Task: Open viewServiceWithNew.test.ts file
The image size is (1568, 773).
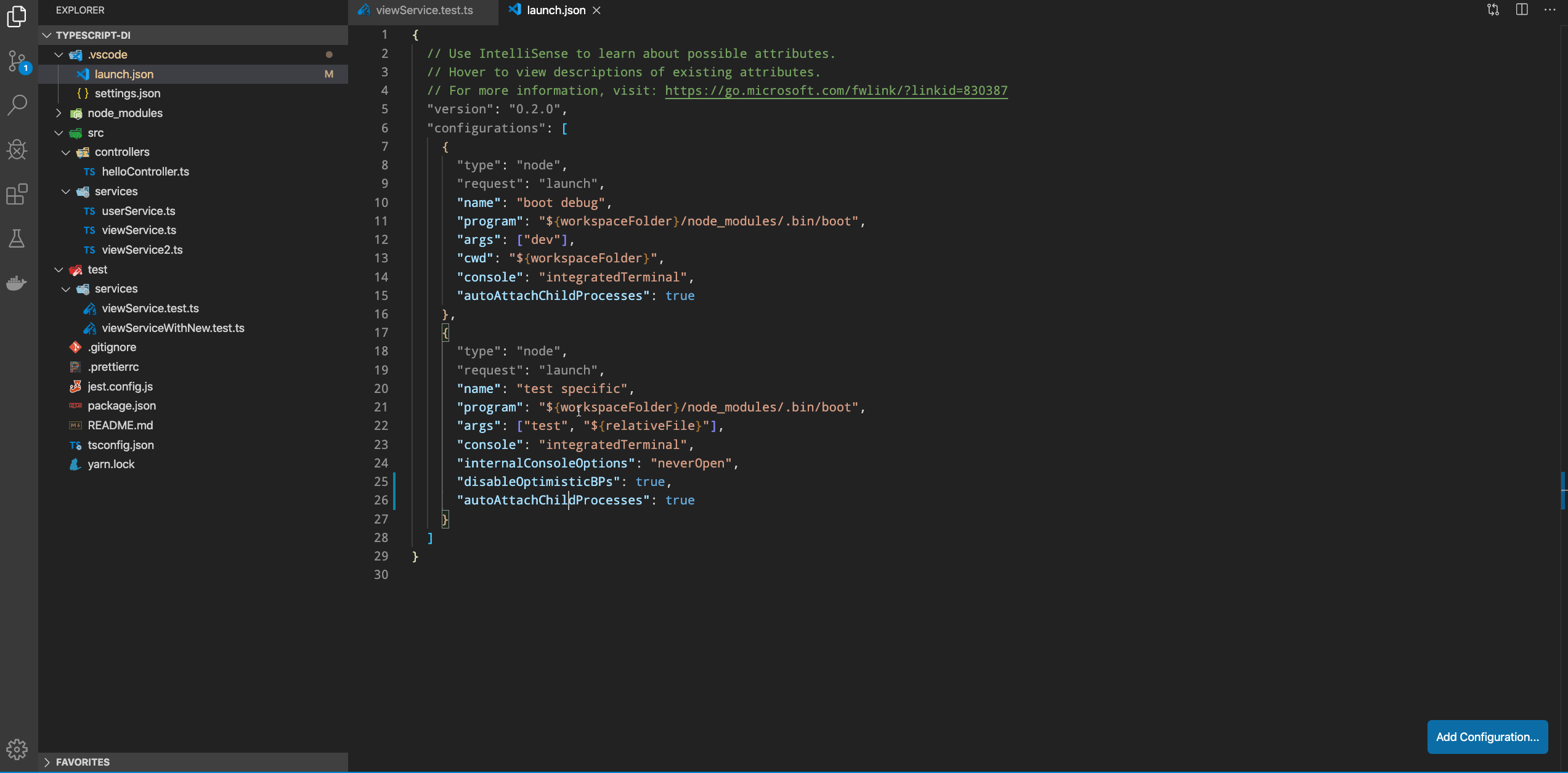Action: click(x=193, y=328)
